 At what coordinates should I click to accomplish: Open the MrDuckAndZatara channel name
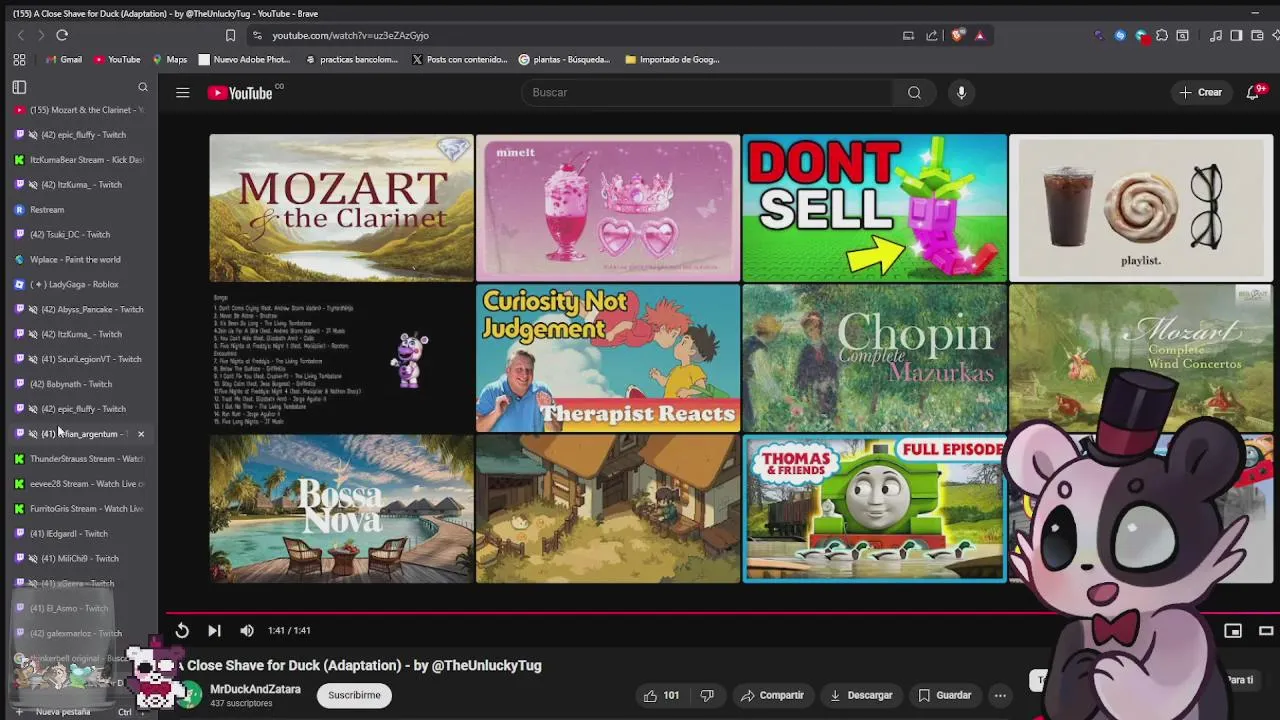(255, 689)
